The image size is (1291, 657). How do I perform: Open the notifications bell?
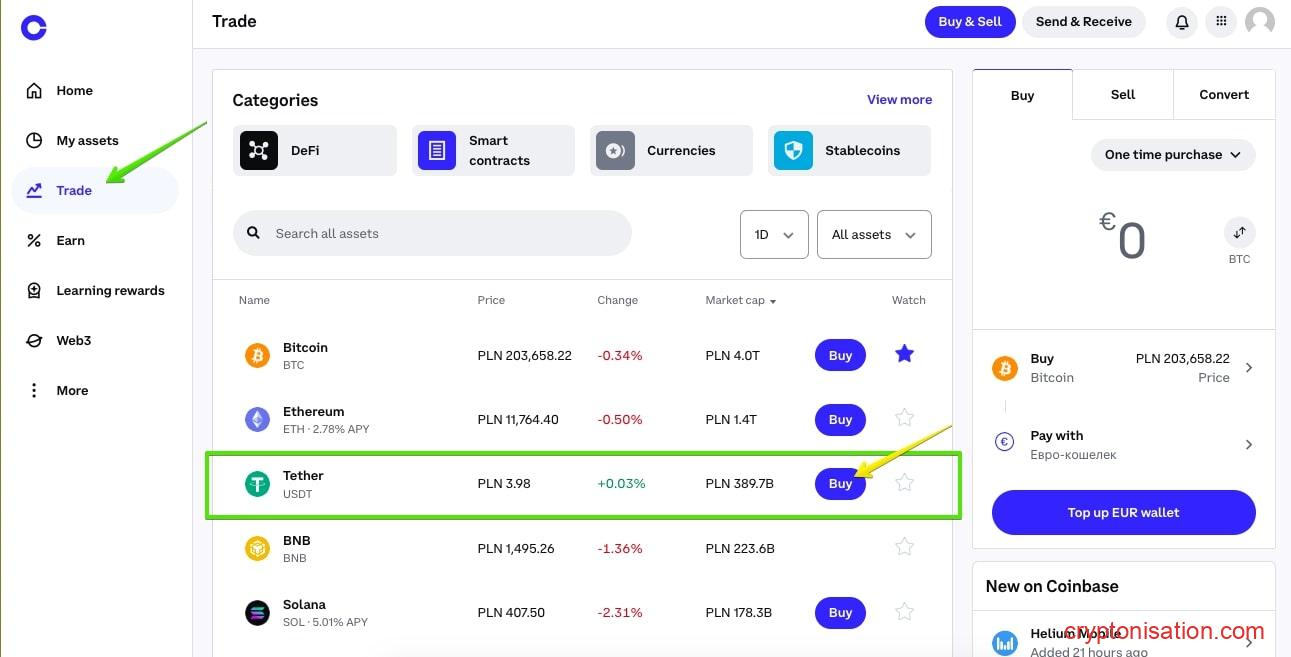point(1181,21)
